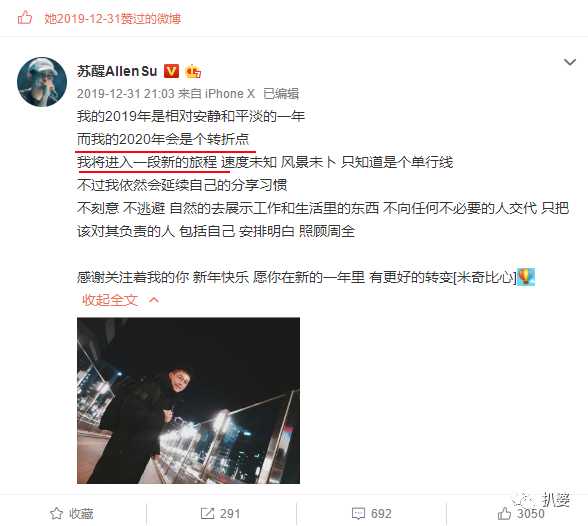588x526 pixels.
Task: Open the post options chevron menu
Action: (x=570, y=62)
